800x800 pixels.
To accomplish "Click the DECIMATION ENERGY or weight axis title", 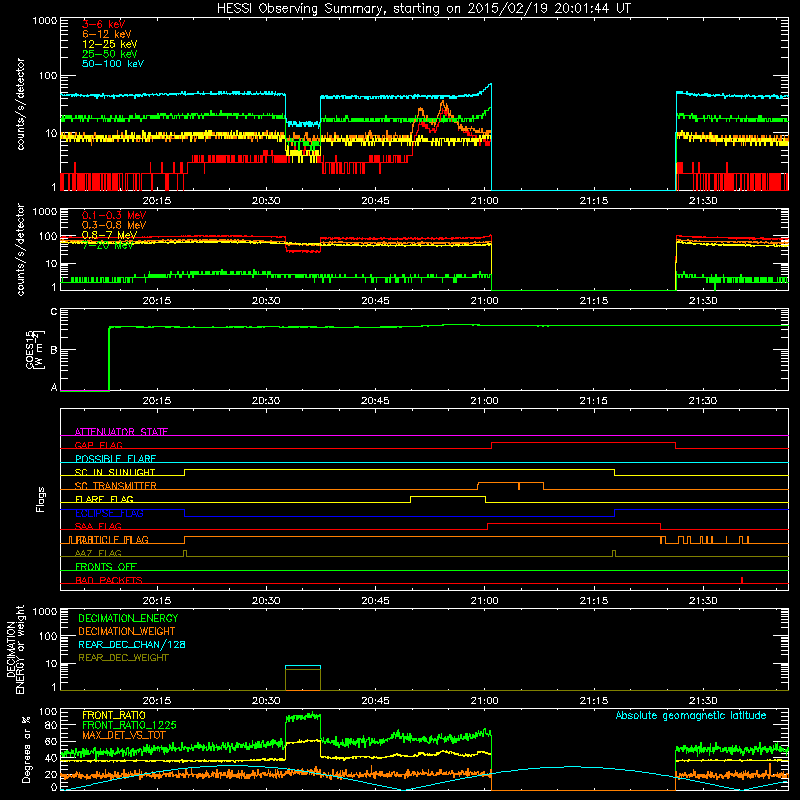I will pyautogui.click(x=15, y=649).
